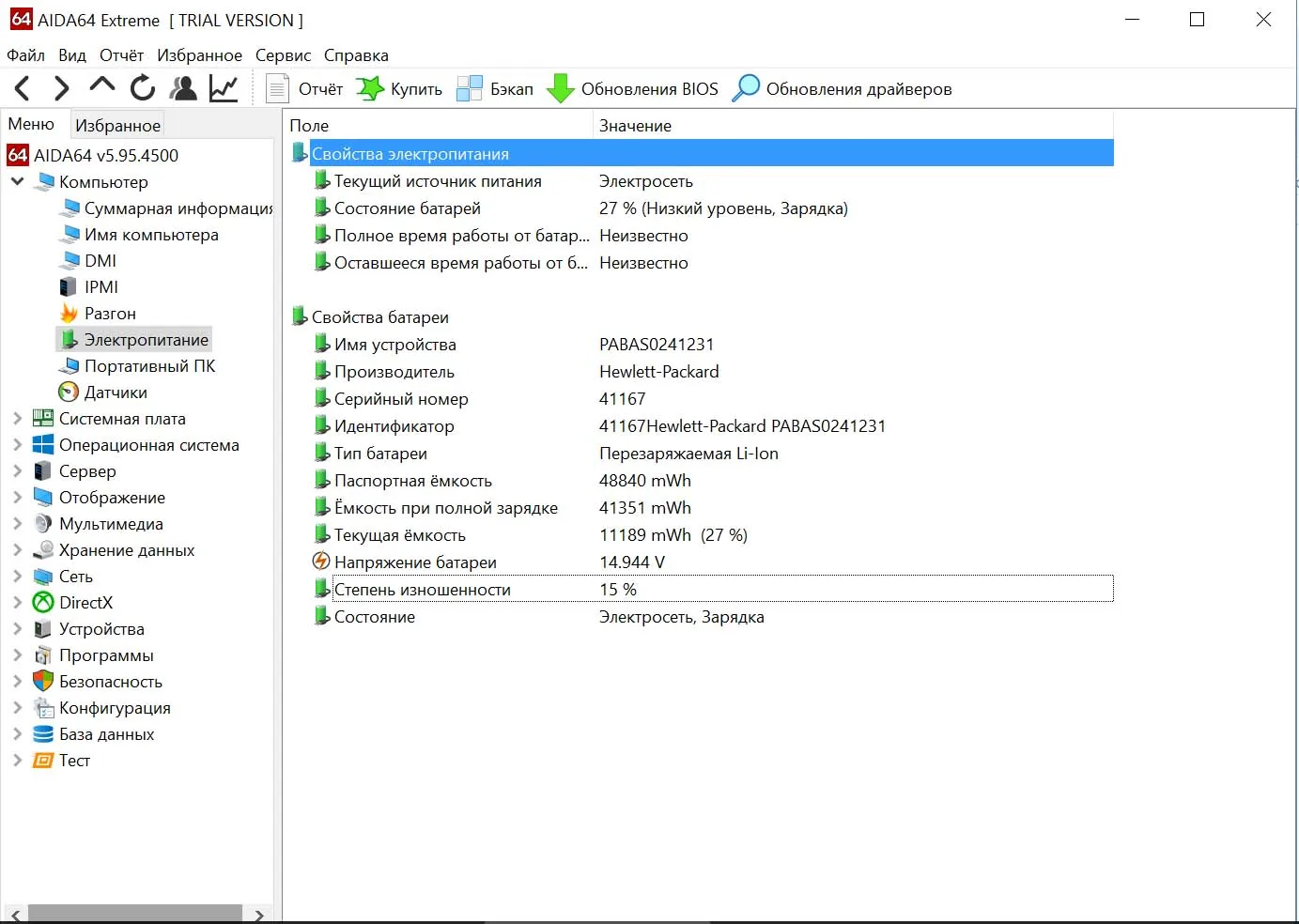Open the Избранное menu in menu bar
Screen dimensions: 1299x924
click(199, 55)
